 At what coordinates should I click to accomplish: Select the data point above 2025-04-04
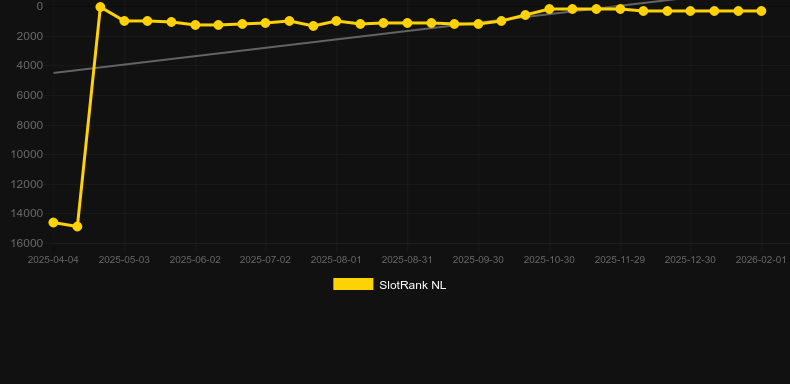(53, 222)
